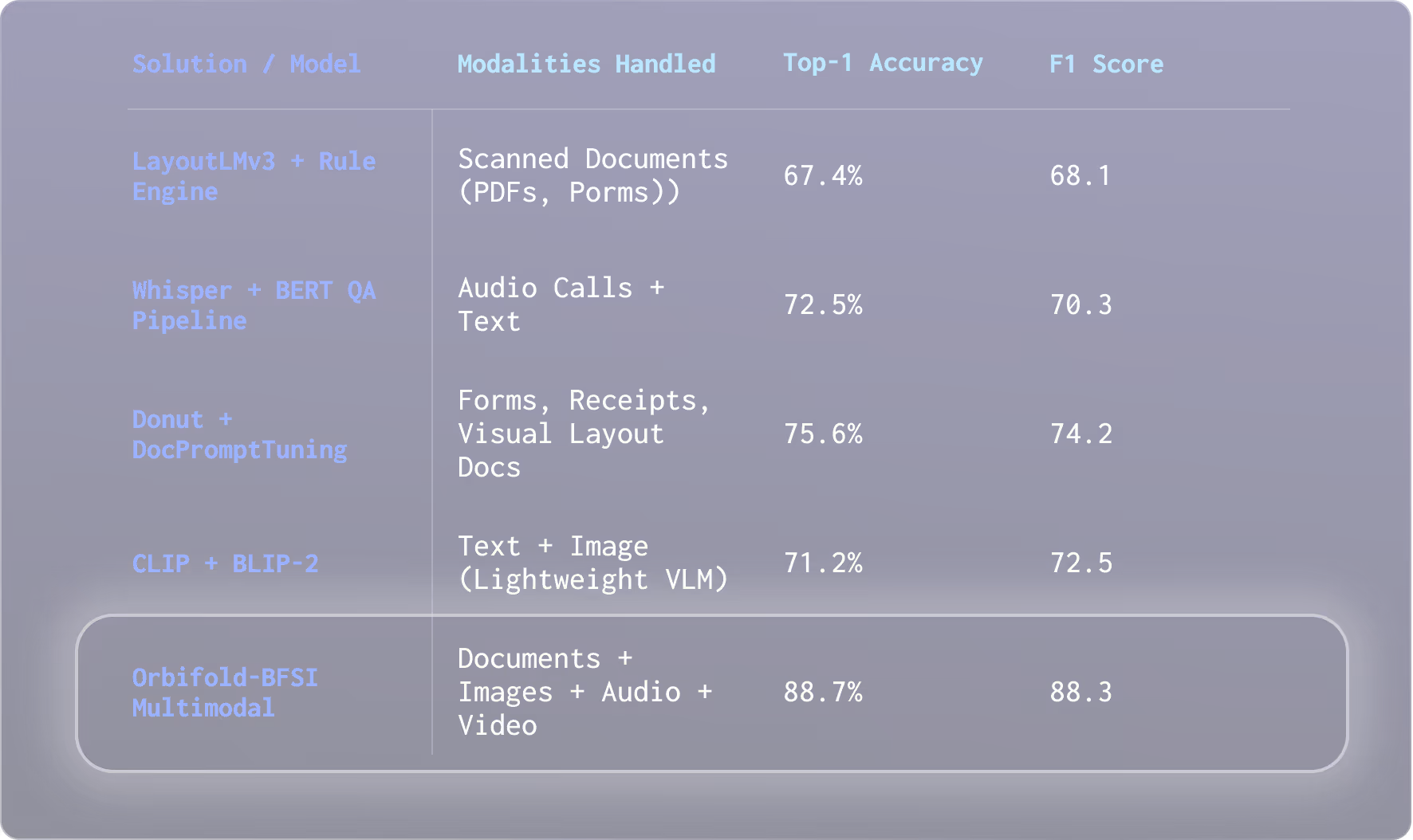This screenshot has height=840, width=1413.
Task: Click the 67.4% accuracy value
Action: pyautogui.click(x=823, y=176)
